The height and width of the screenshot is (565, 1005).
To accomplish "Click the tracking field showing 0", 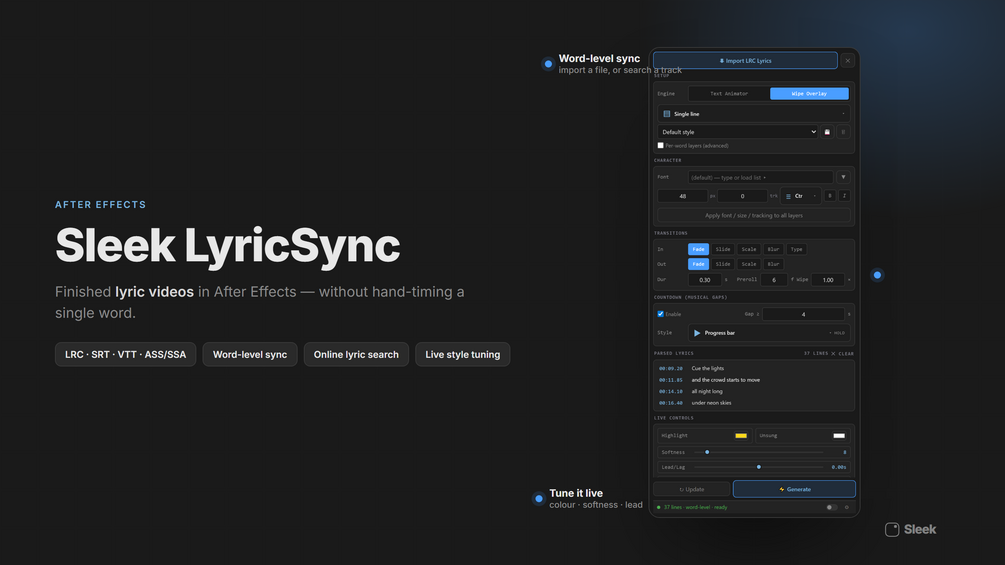I will coord(742,196).
